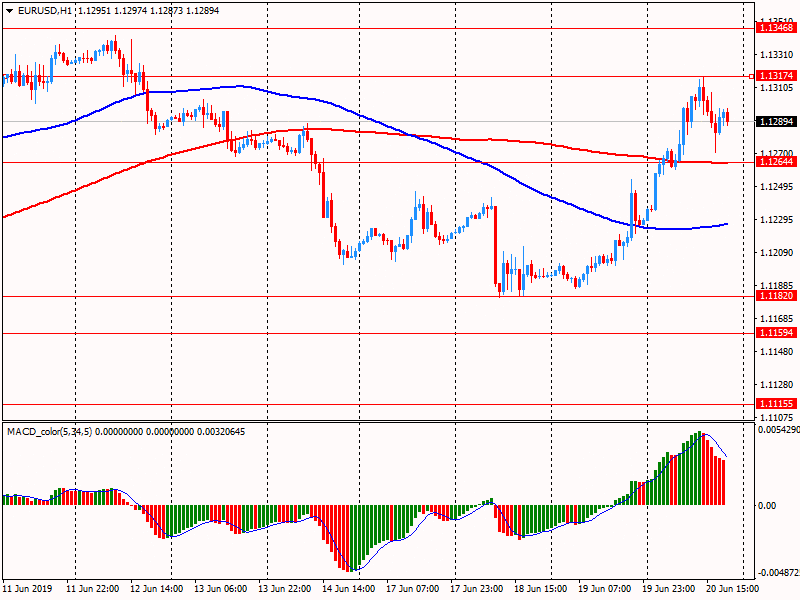Click the 20 Jun 15:00 time axis label
Image resolution: width=800 pixels, height=600 pixels.
[732, 588]
